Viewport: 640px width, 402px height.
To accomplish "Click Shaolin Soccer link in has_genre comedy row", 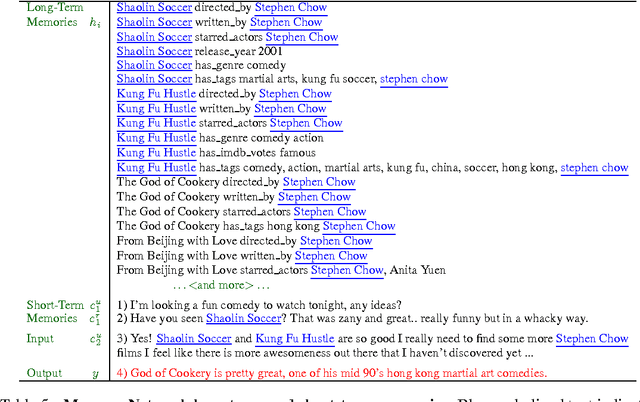I will [x=153, y=66].
